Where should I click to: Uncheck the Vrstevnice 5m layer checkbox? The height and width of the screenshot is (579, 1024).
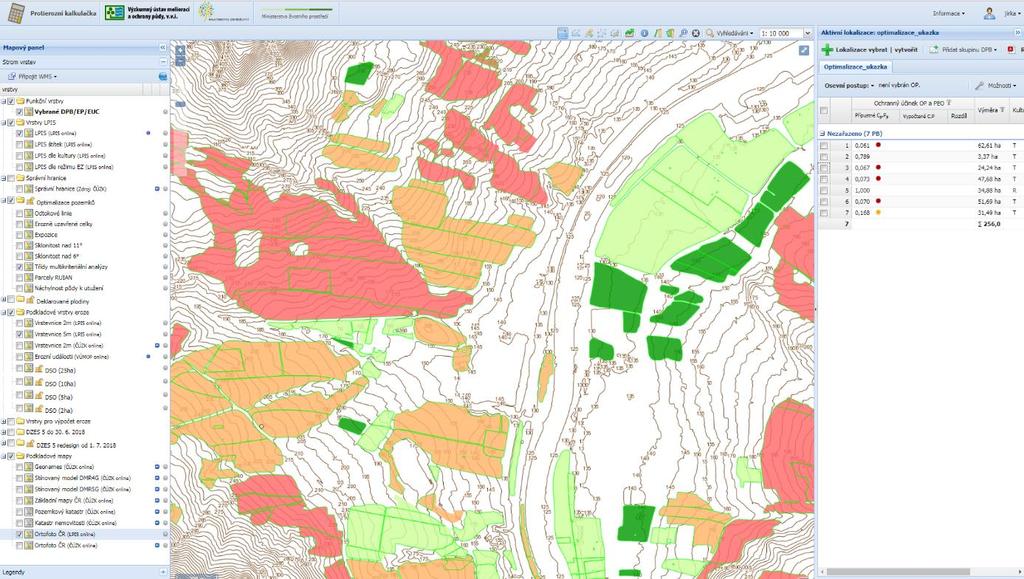click(20, 334)
